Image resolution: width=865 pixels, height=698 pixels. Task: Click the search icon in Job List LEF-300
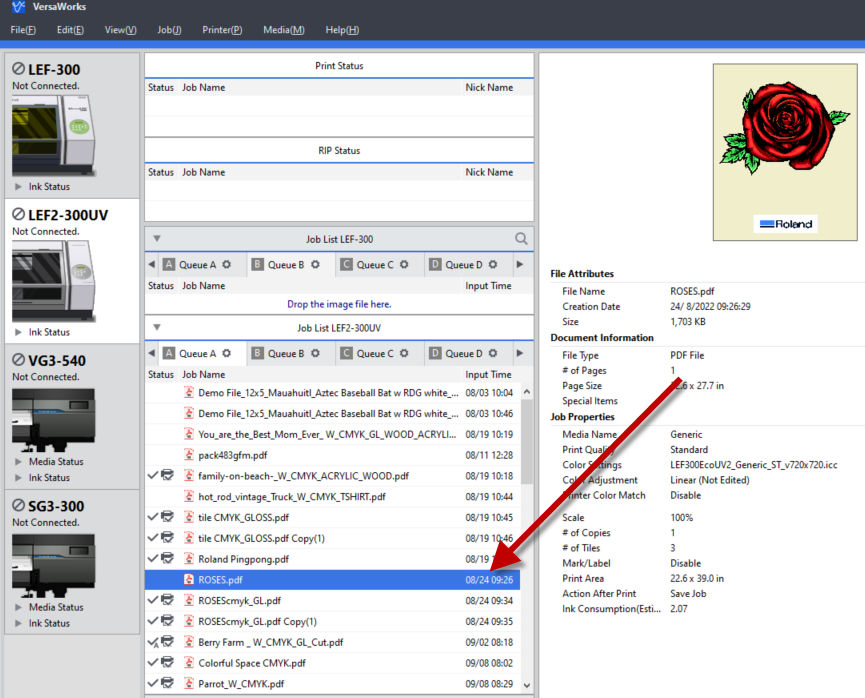(521, 238)
